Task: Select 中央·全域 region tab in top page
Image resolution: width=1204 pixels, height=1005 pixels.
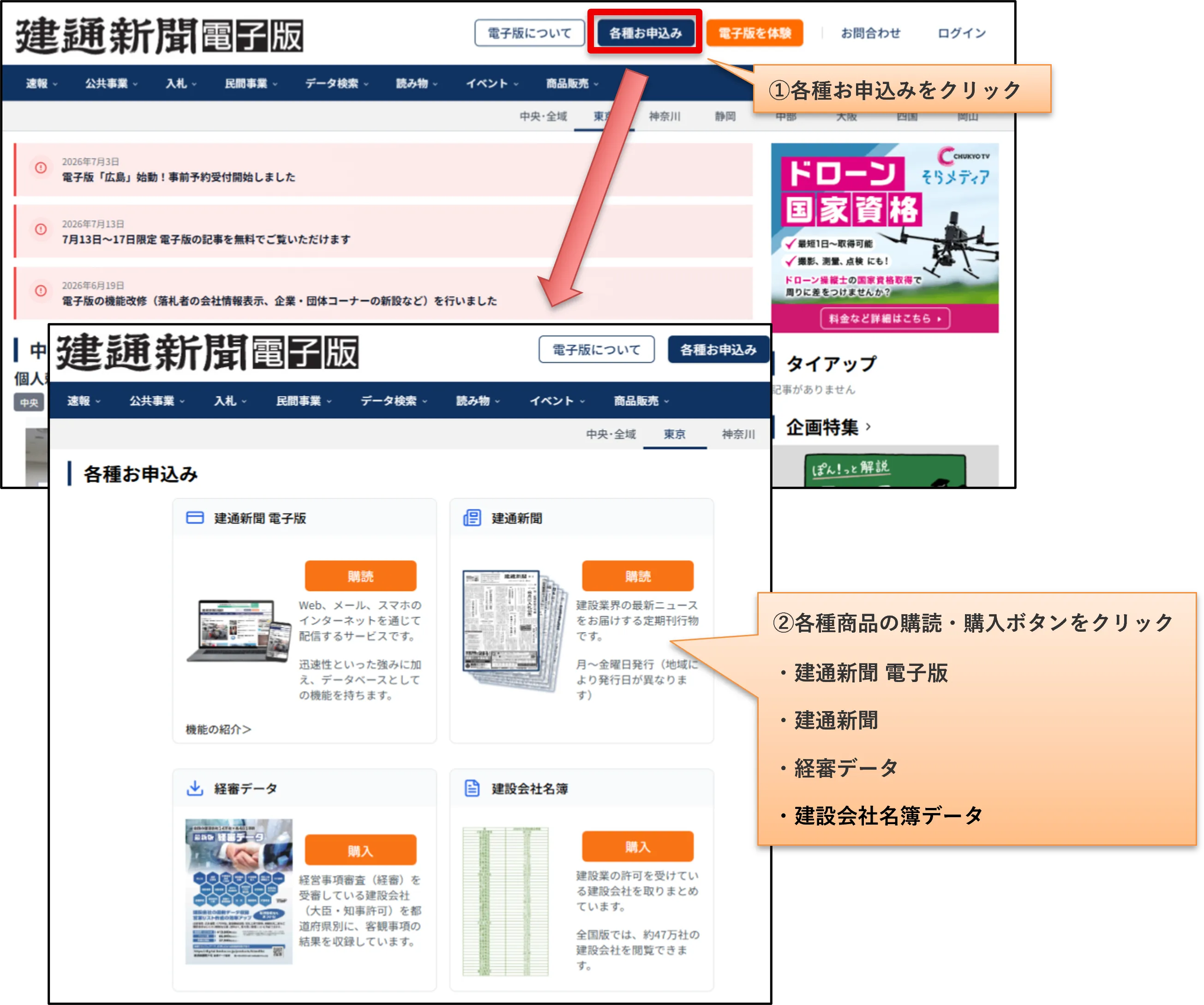Action: click(x=543, y=116)
